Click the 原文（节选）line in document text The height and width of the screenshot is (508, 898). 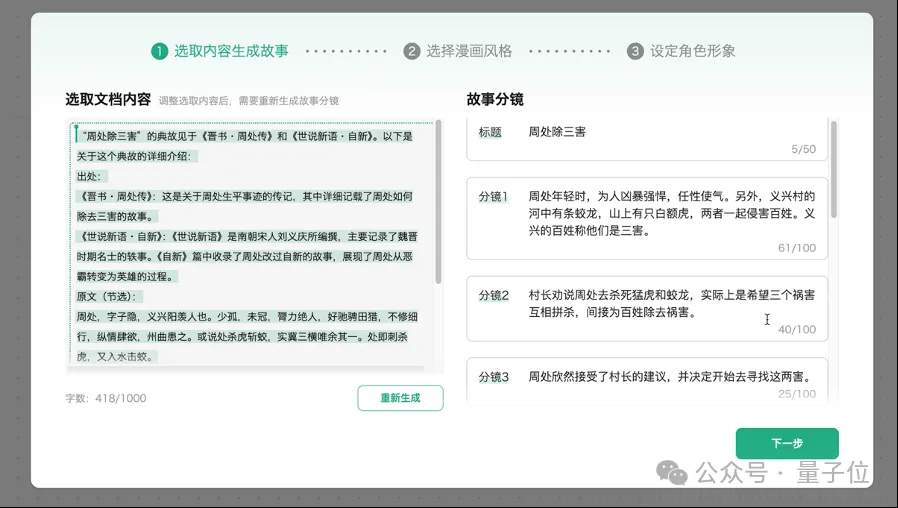[110, 296]
